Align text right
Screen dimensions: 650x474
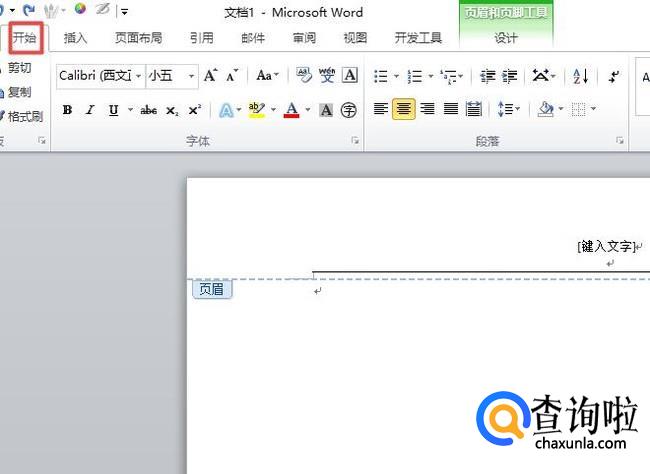click(x=427, y=109)
